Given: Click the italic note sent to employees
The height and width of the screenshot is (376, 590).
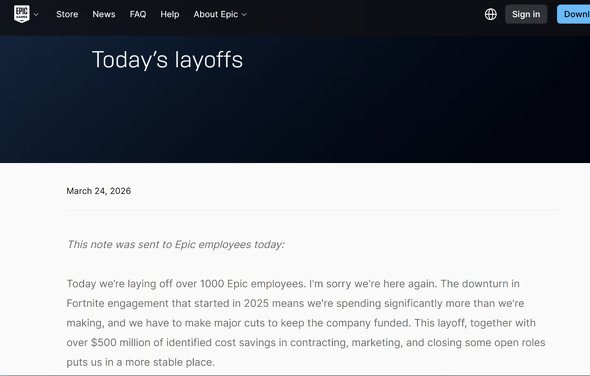Looking at the screenshot, I should (176, 245).
